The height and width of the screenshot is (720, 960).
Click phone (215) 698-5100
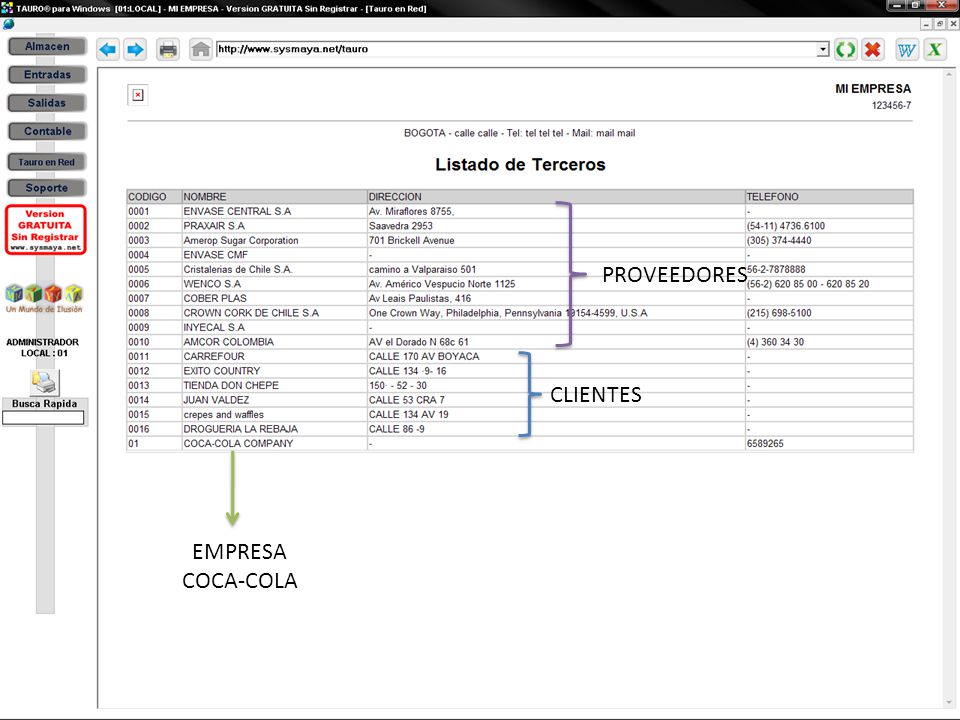pyautogui.click(x=779, y=313)
